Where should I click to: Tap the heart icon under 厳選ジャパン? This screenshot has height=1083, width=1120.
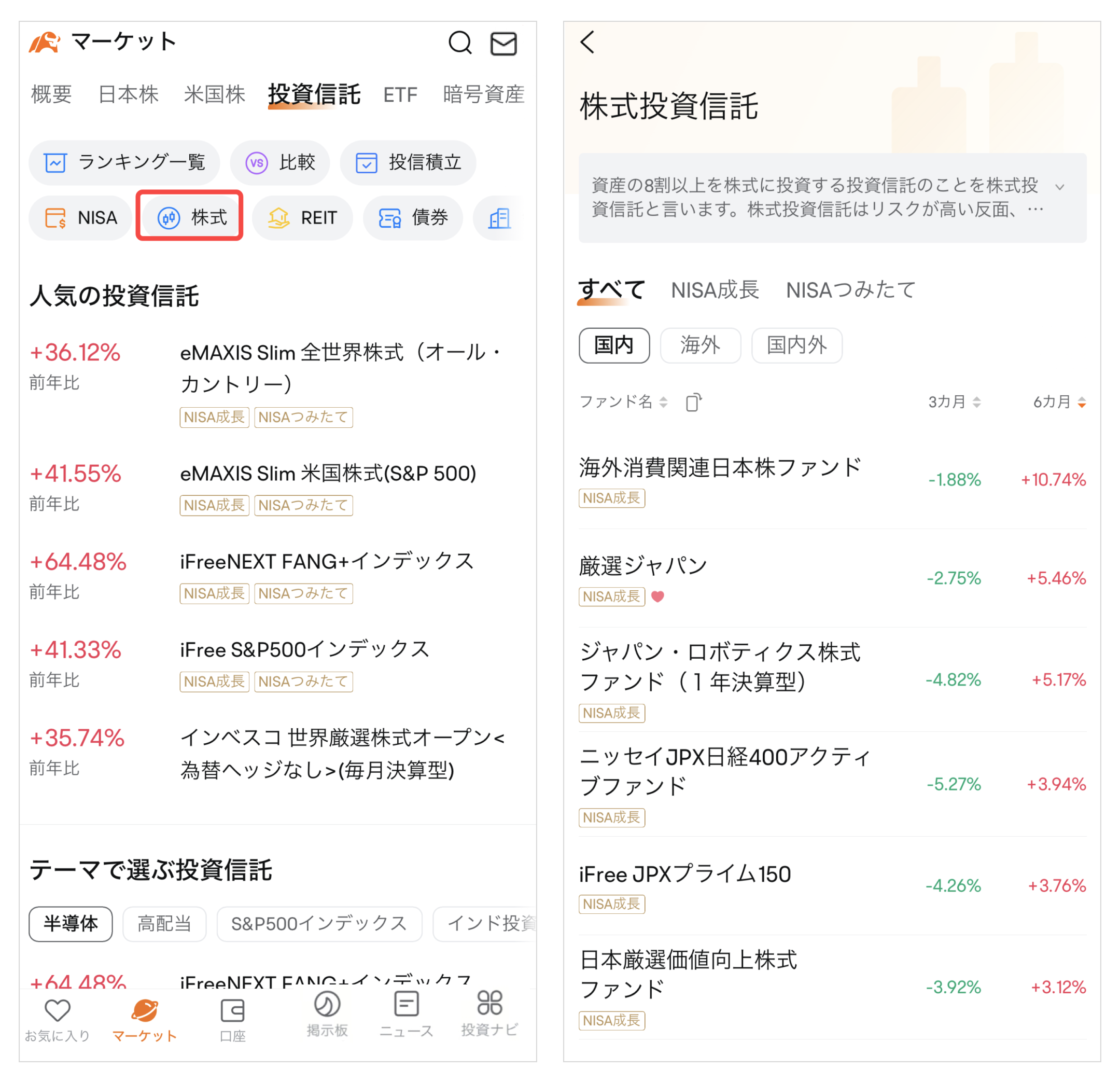click(x=657, y=596)
